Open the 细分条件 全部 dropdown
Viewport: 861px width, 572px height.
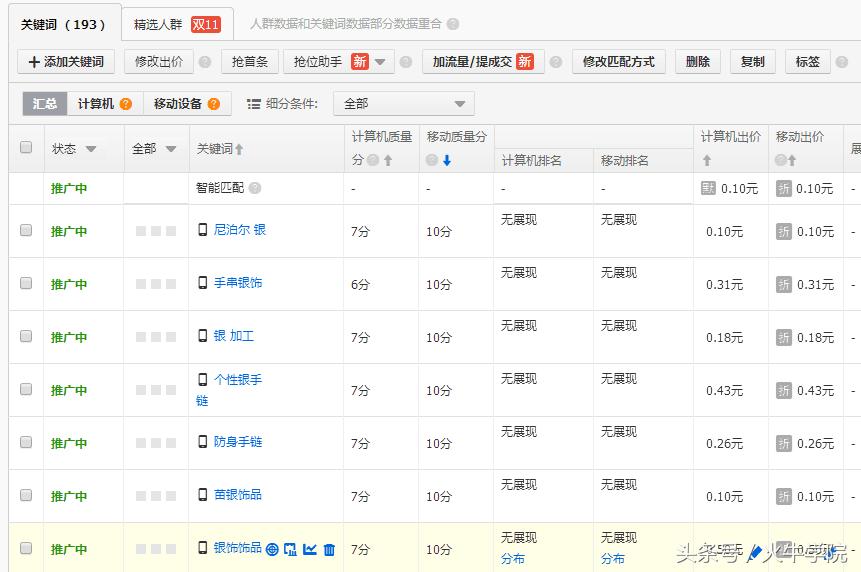[x=404, y=104]
